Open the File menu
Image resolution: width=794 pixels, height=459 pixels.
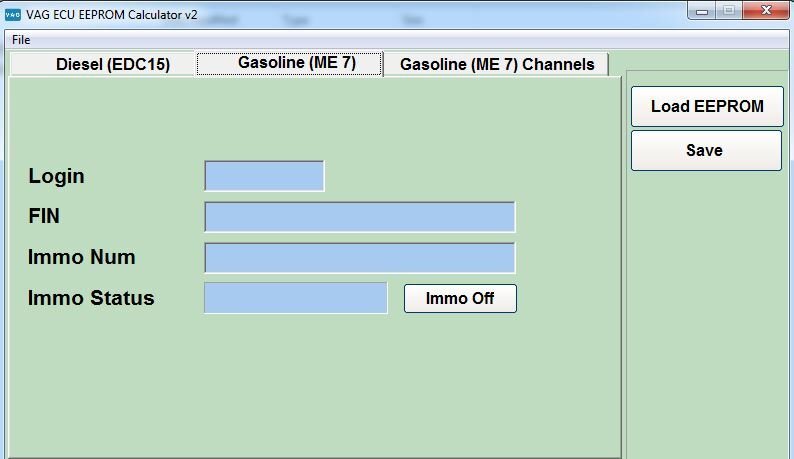point(21,39)
